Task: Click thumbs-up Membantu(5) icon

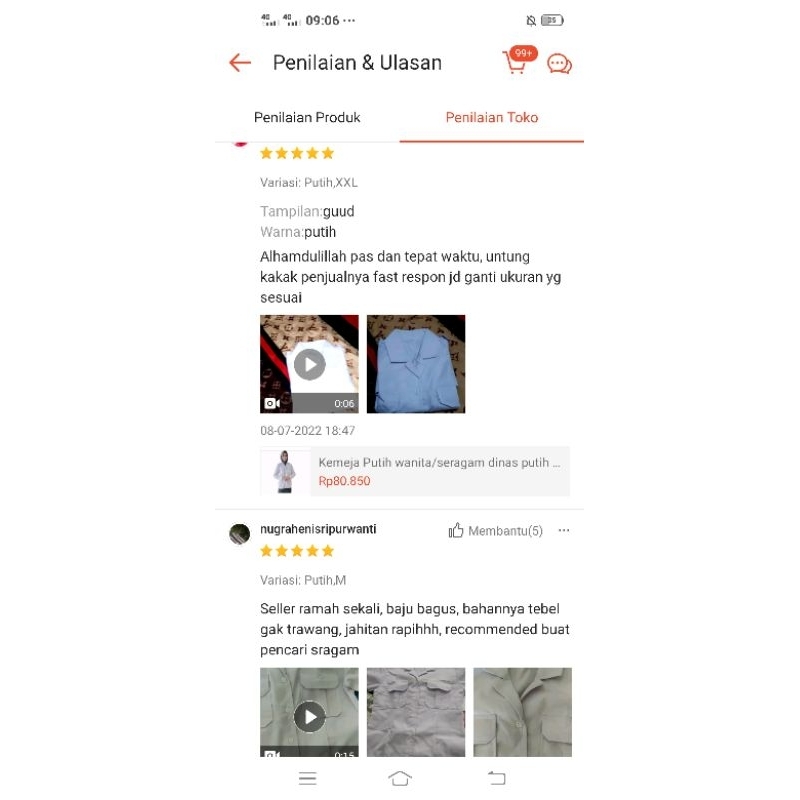Action: [x=456, y=531]
